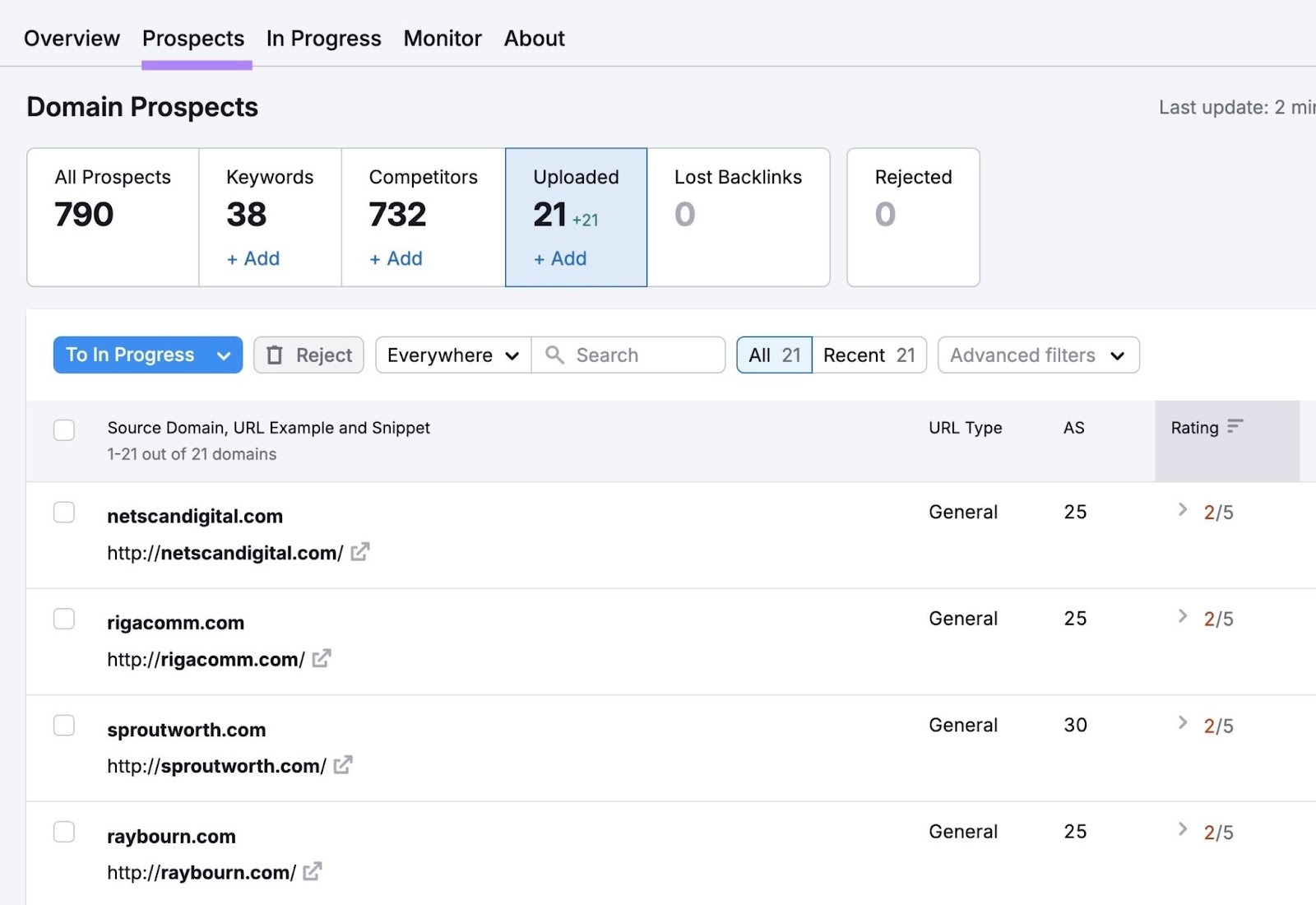Open sproutworth.com via its external link icon
The width and height of the screenshot is (1316, 905).
point(341,765)
